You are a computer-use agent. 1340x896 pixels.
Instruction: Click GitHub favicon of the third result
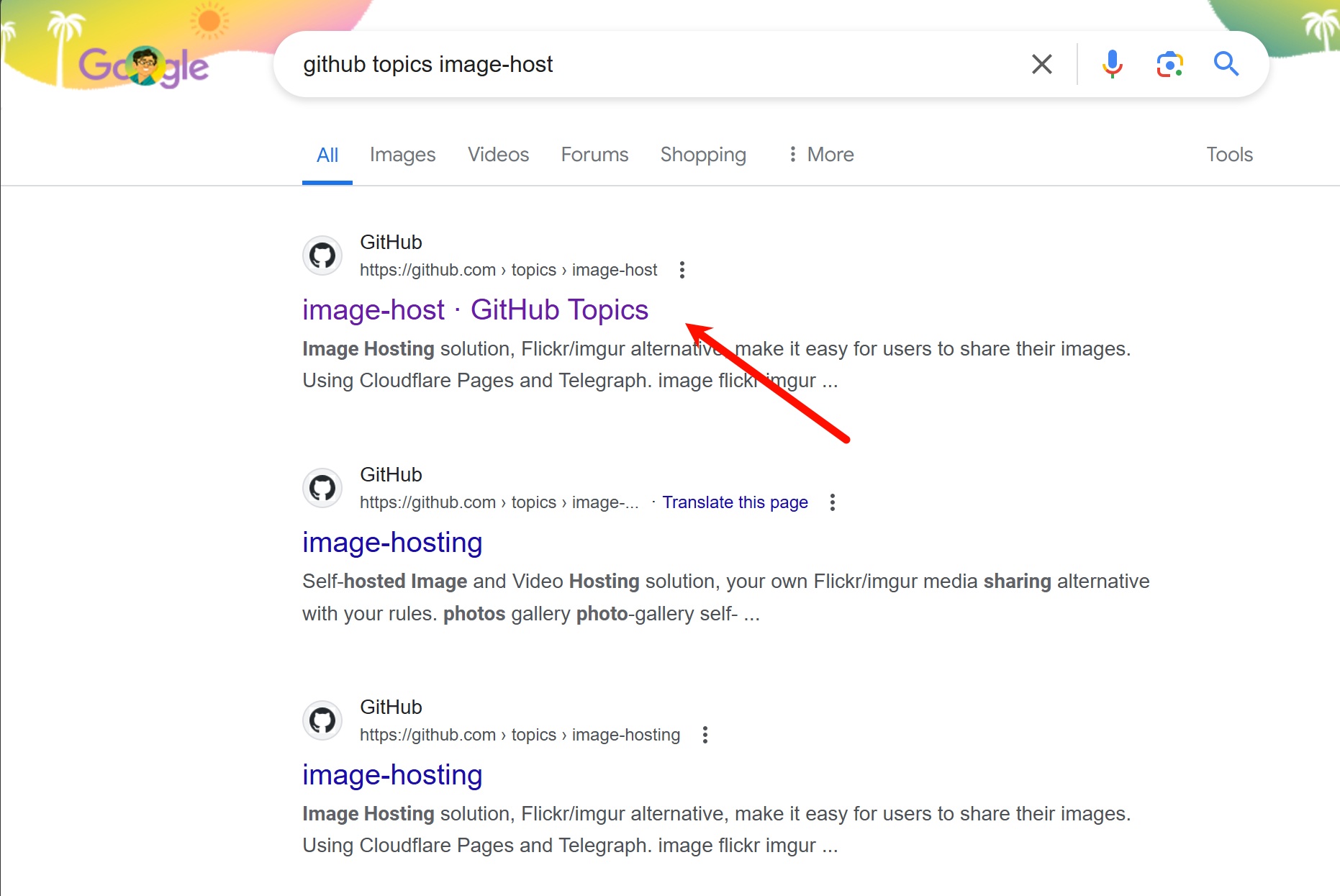(322, 720)
